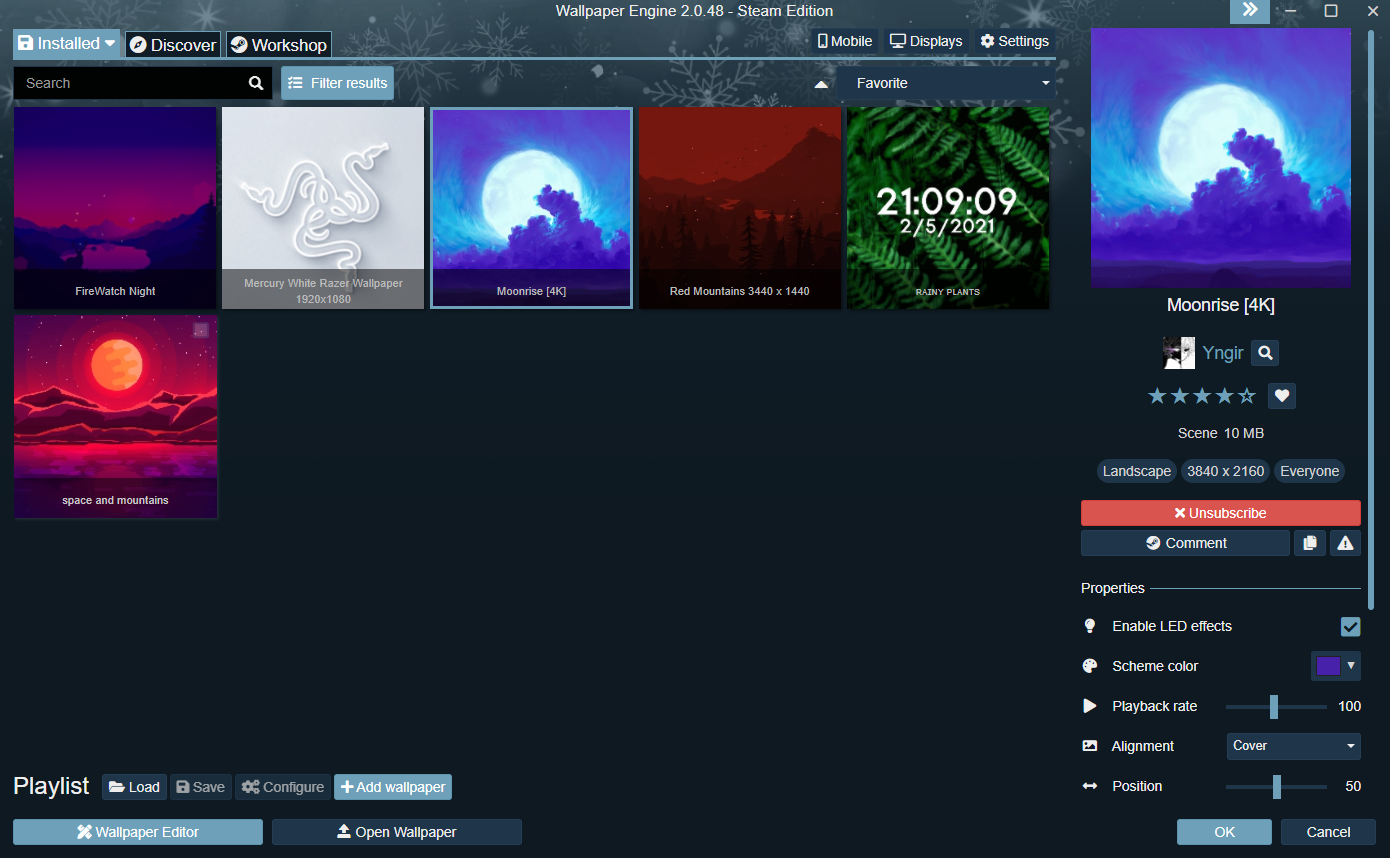The width and height of the screenshot is (1390, 858).
Task: Click the Open Wallpaper button
Action: [x=397, y=832]
